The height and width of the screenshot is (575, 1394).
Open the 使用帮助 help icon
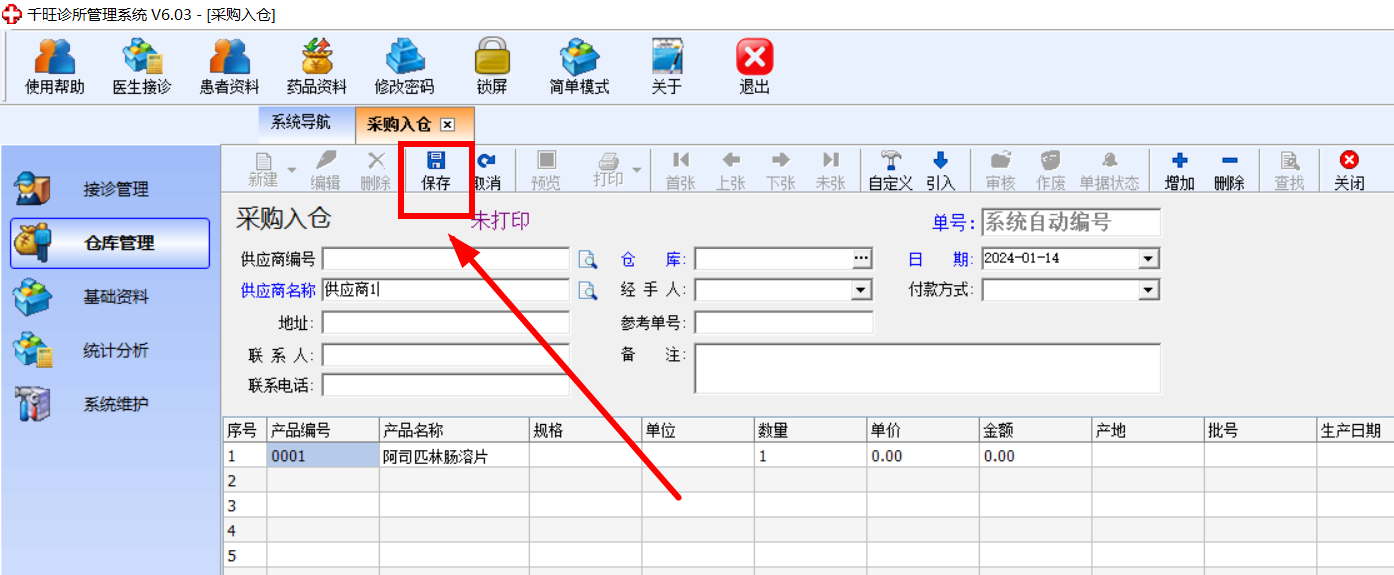pos(55,66)
